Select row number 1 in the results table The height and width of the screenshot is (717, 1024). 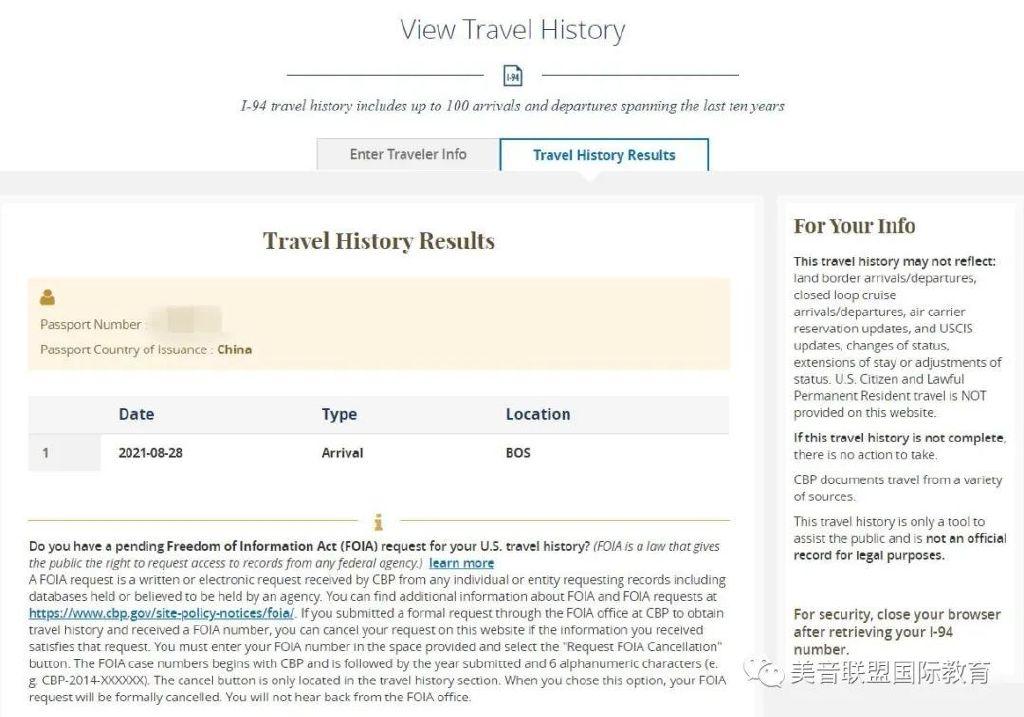[x=45, y=453]
